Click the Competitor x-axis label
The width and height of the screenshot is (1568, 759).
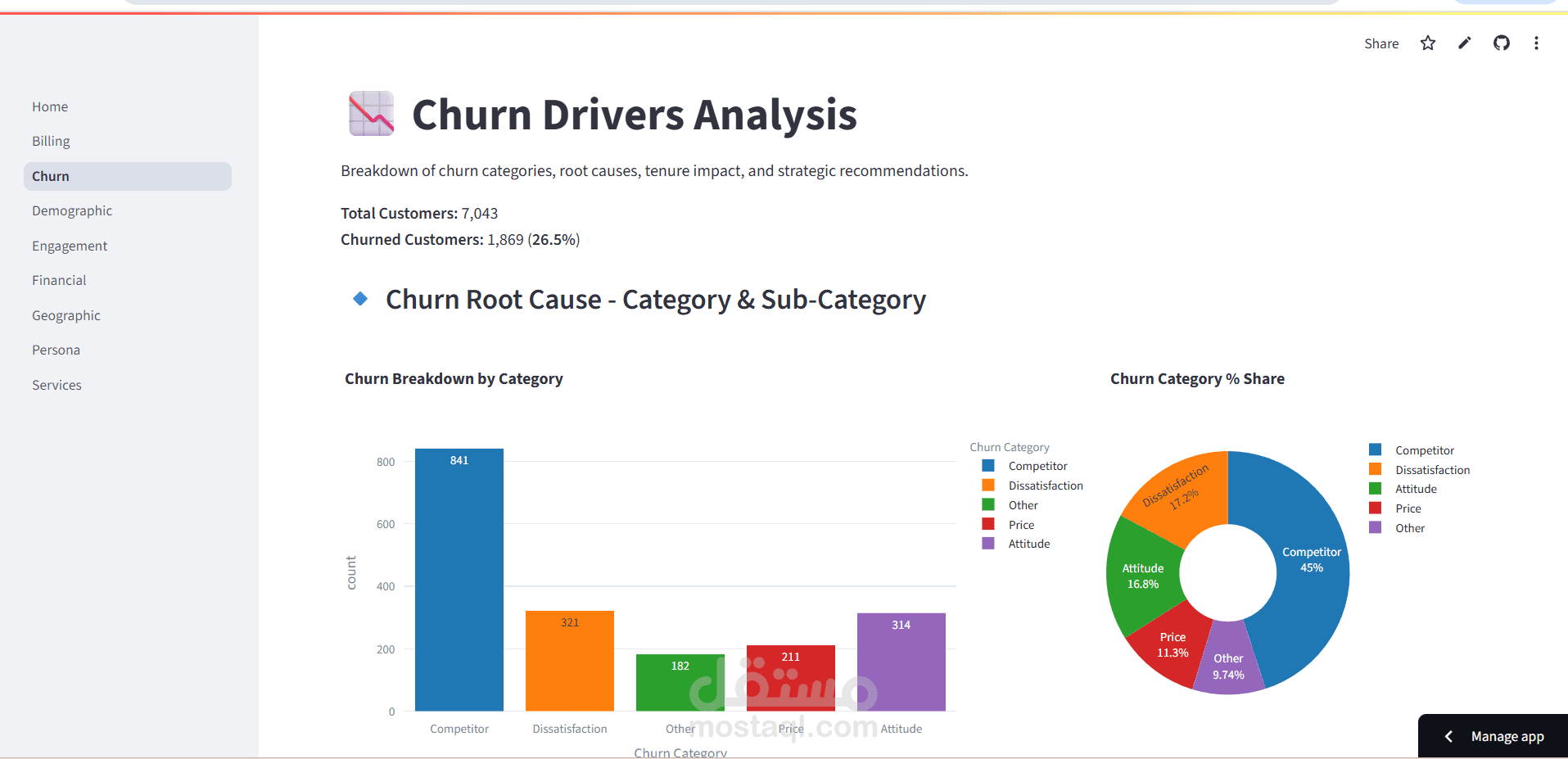point(459,729)
